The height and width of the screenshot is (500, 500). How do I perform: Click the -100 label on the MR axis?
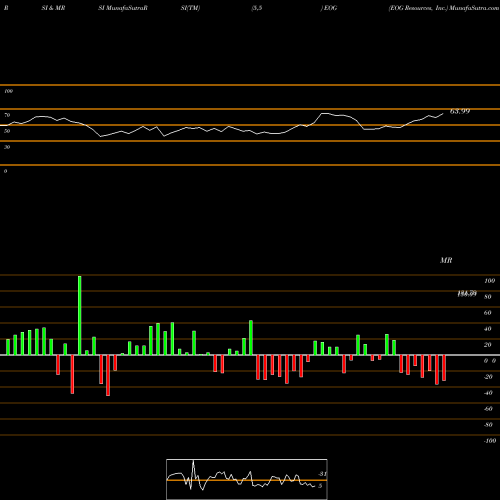coord(490,441)
